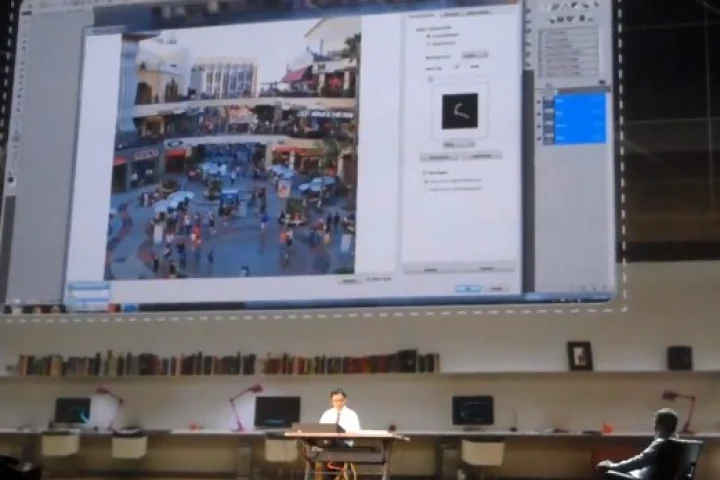Click the plaza photo preview in the dialog
The width and height of the screenshot is (720, 480).
pos(231,148)
